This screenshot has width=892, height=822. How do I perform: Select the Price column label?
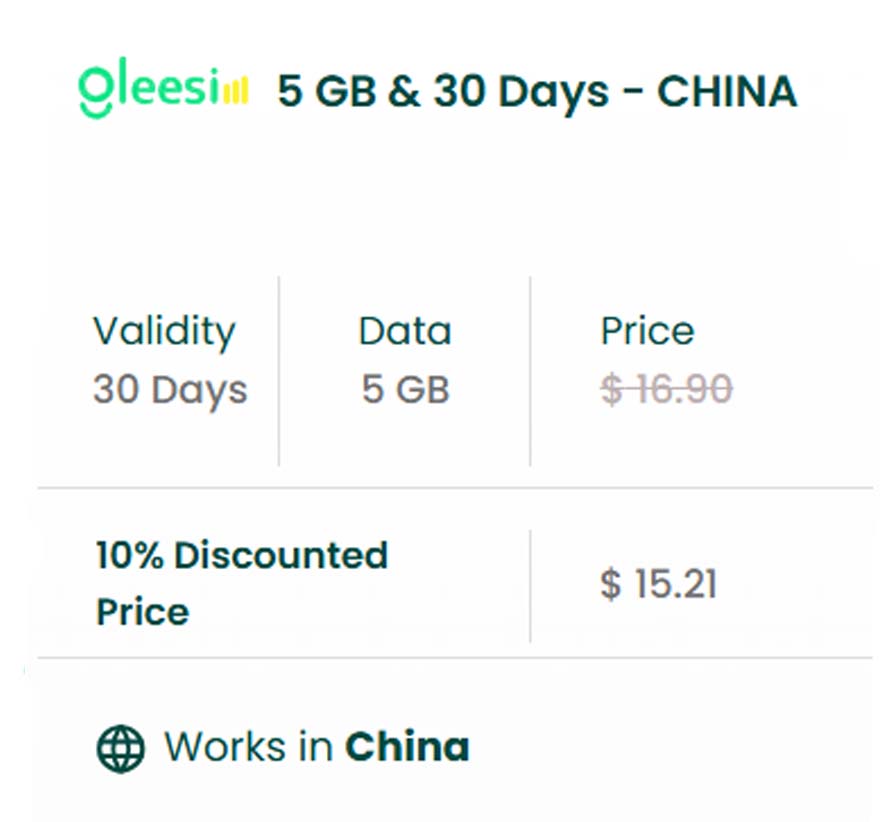click(x=647, y=331)
